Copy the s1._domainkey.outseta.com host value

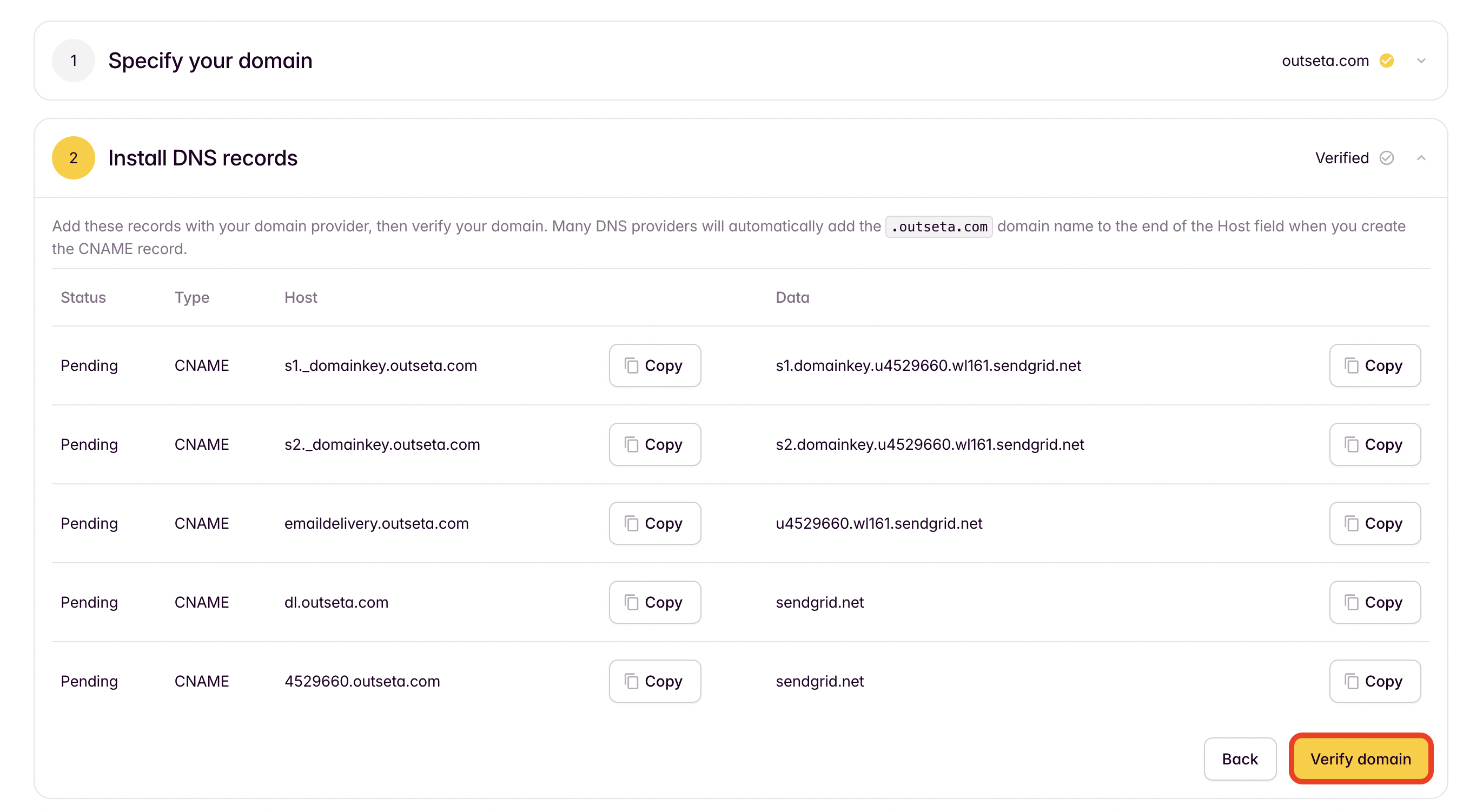(654, 365)
